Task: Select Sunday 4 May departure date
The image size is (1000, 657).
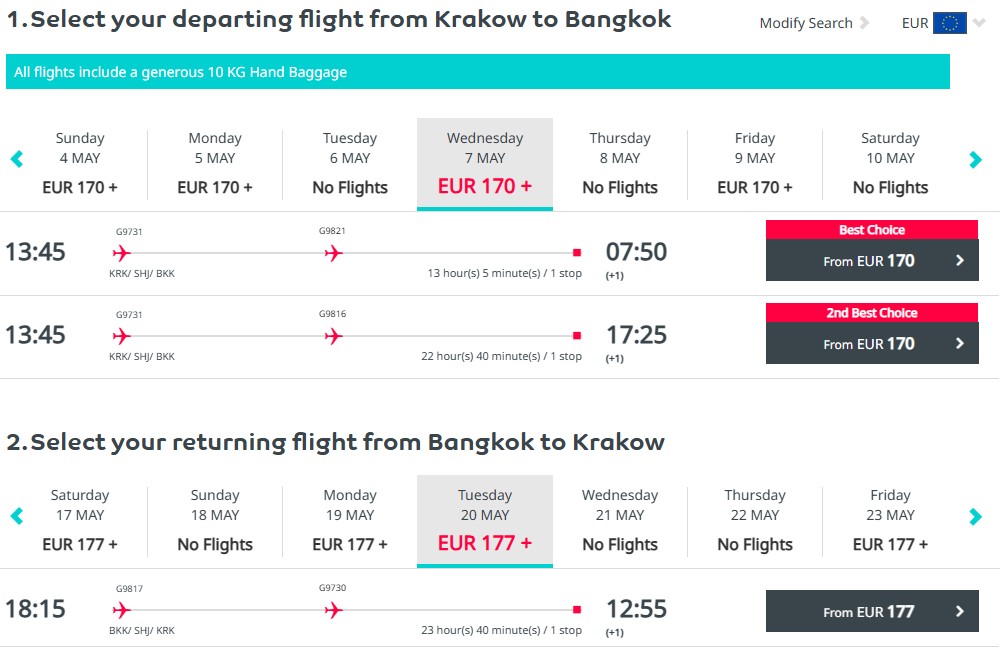Action: (80, 163)
